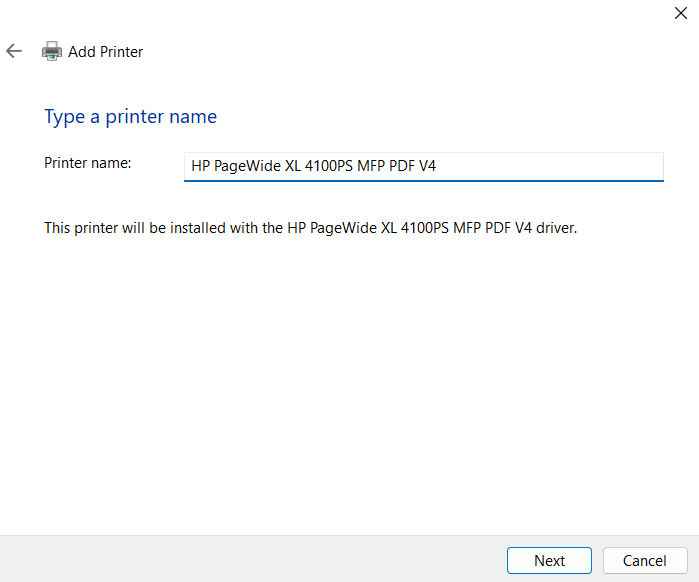Viewport: 699px width, 582px height.
Task: Click the Add Printer printer icon
Action: click(x=52, y=51)
